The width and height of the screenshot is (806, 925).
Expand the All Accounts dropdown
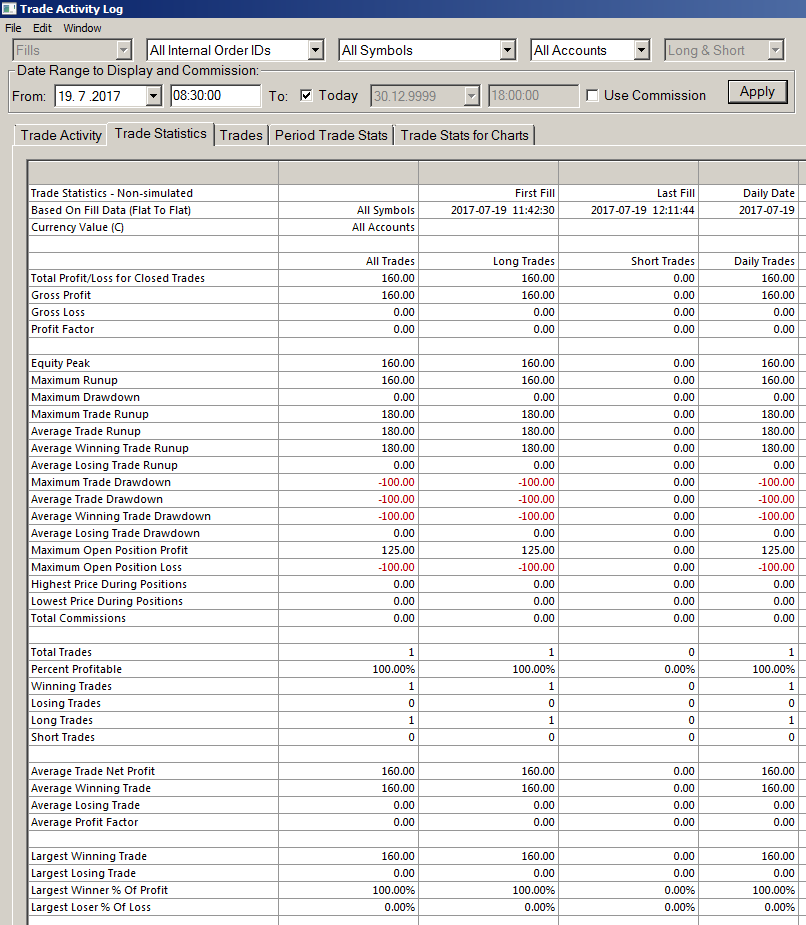pos(642,50)
